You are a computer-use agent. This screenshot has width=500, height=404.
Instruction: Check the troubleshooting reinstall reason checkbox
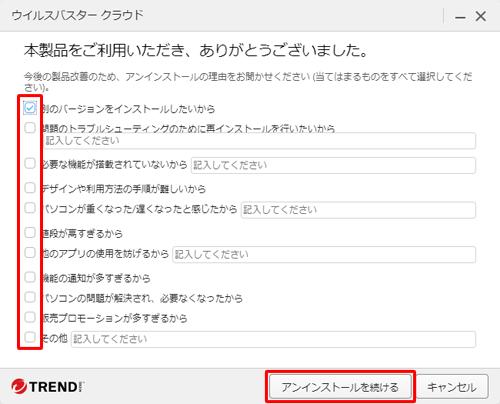[x=30, y=128]
